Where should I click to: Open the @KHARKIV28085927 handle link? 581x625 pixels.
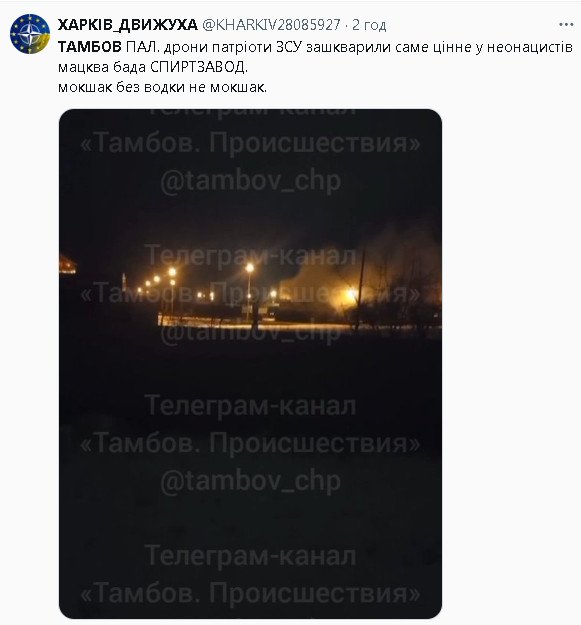coord(271,25)
